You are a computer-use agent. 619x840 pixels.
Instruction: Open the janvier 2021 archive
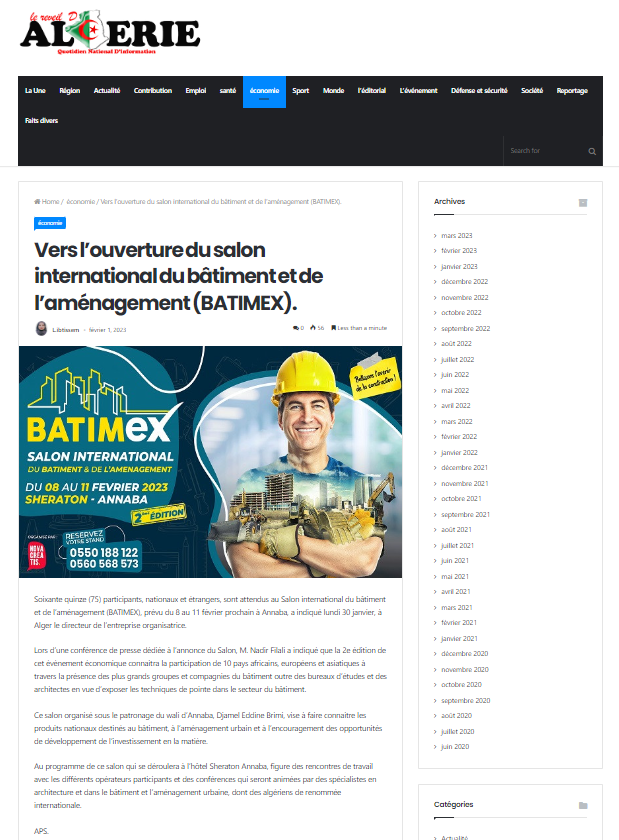tap(459, 640)
